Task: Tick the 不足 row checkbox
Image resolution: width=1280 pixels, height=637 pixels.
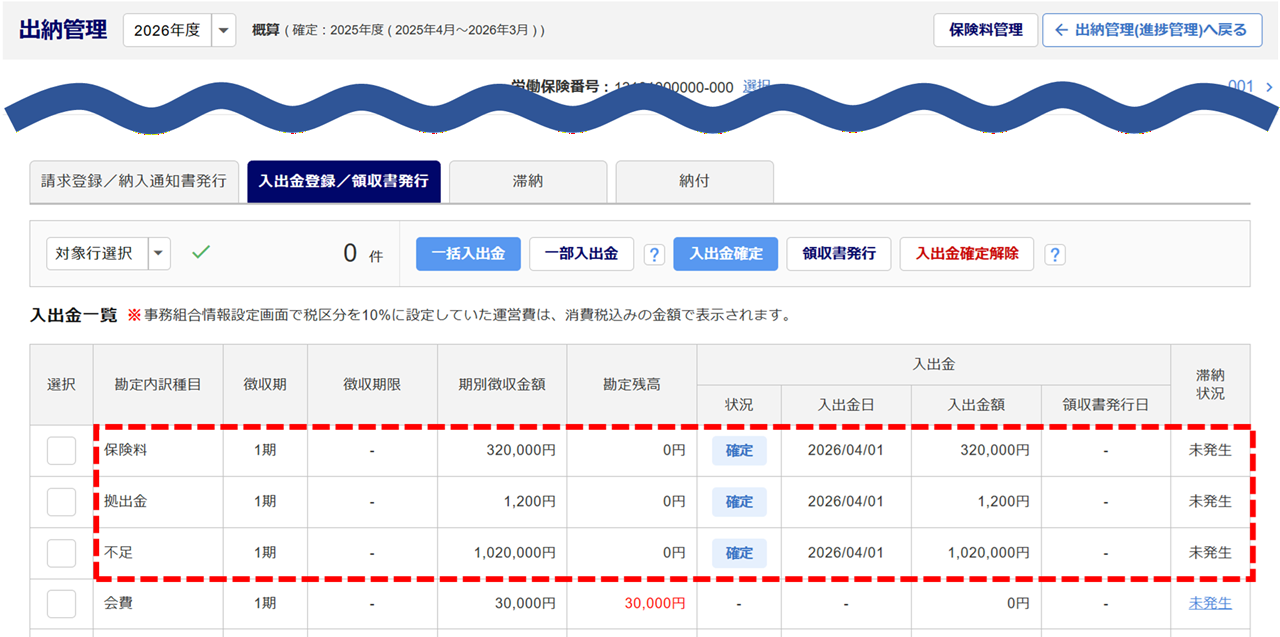Action: (x=61, y=553)
